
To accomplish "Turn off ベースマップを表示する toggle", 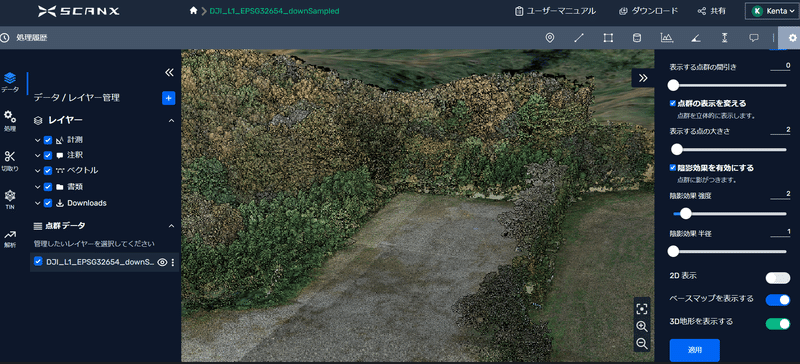I will (x=778, y=300).
